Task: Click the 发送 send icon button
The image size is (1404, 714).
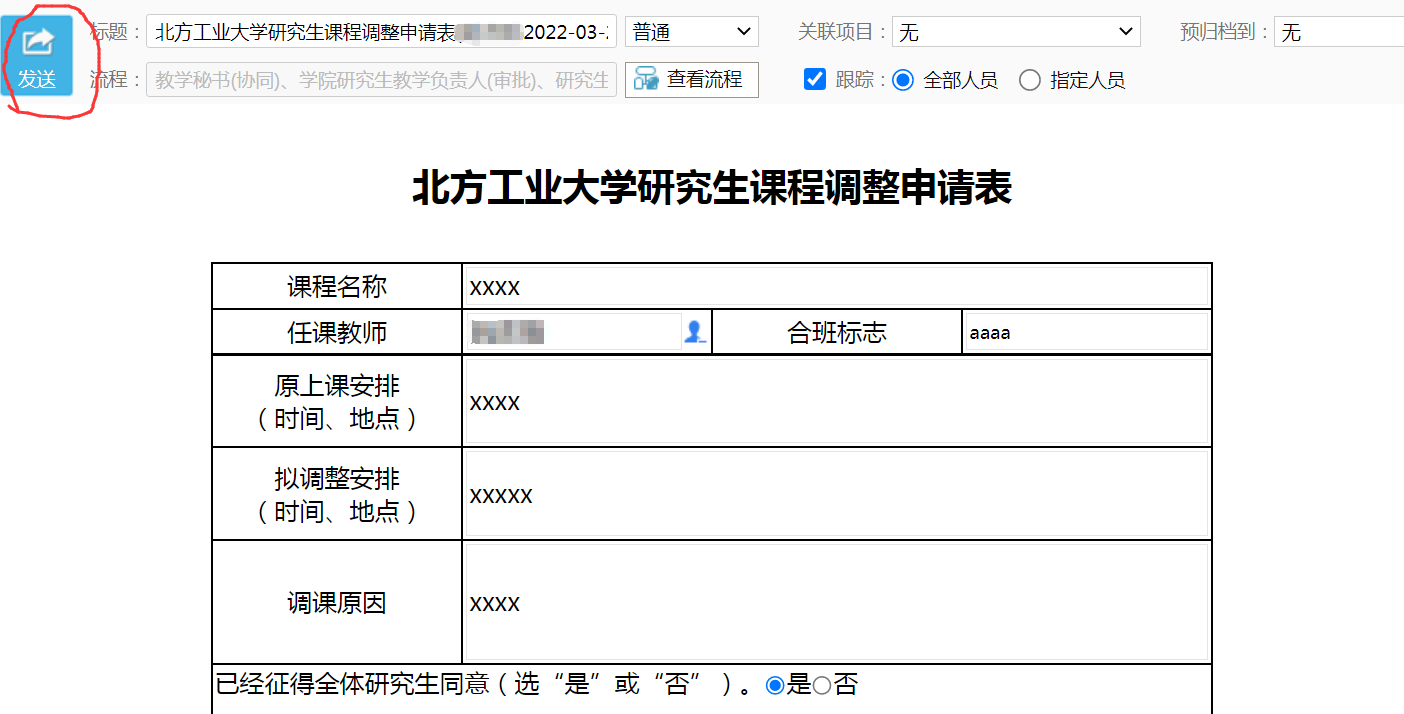Action: click(37, 55)
